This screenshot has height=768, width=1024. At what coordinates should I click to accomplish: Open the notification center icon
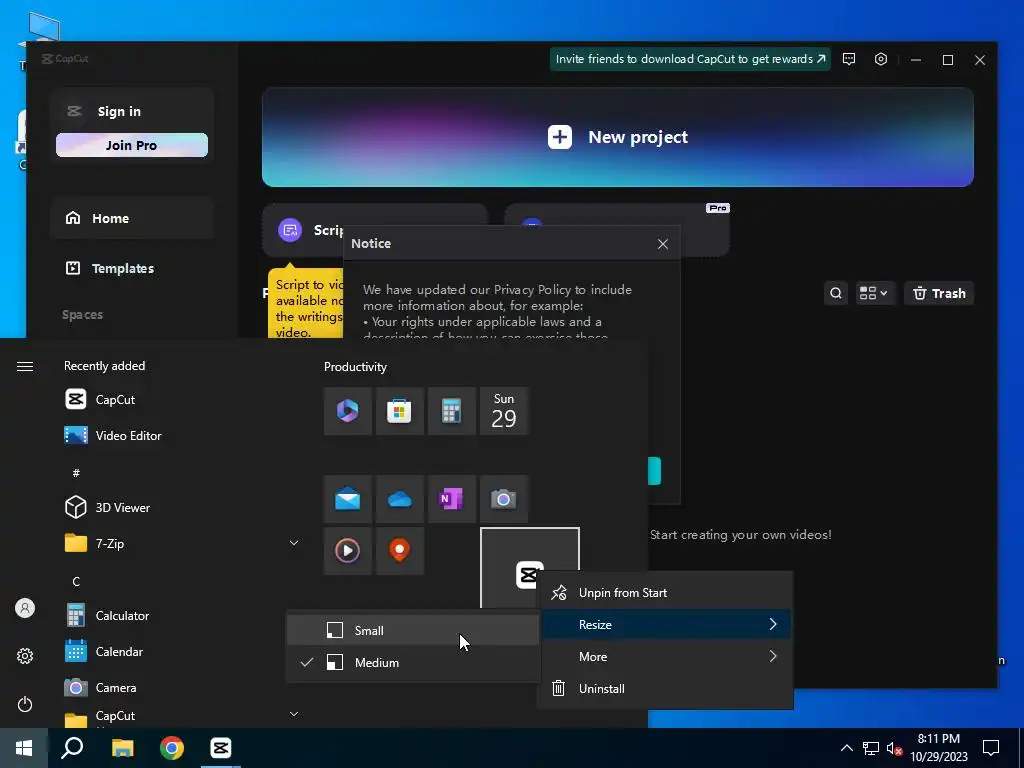click(991, 748)
